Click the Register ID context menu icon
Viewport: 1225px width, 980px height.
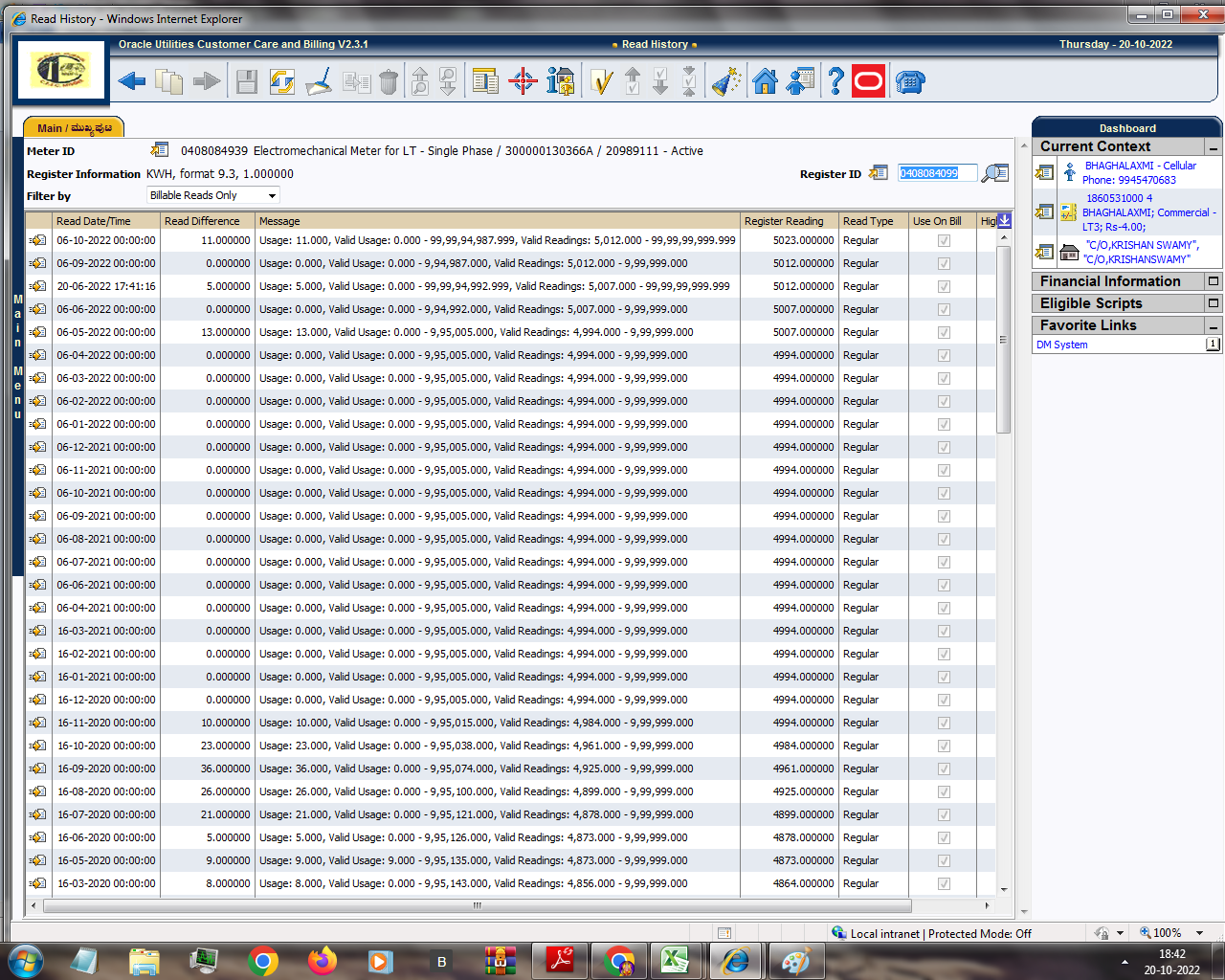pyautogui.click(x=878, y=173)
